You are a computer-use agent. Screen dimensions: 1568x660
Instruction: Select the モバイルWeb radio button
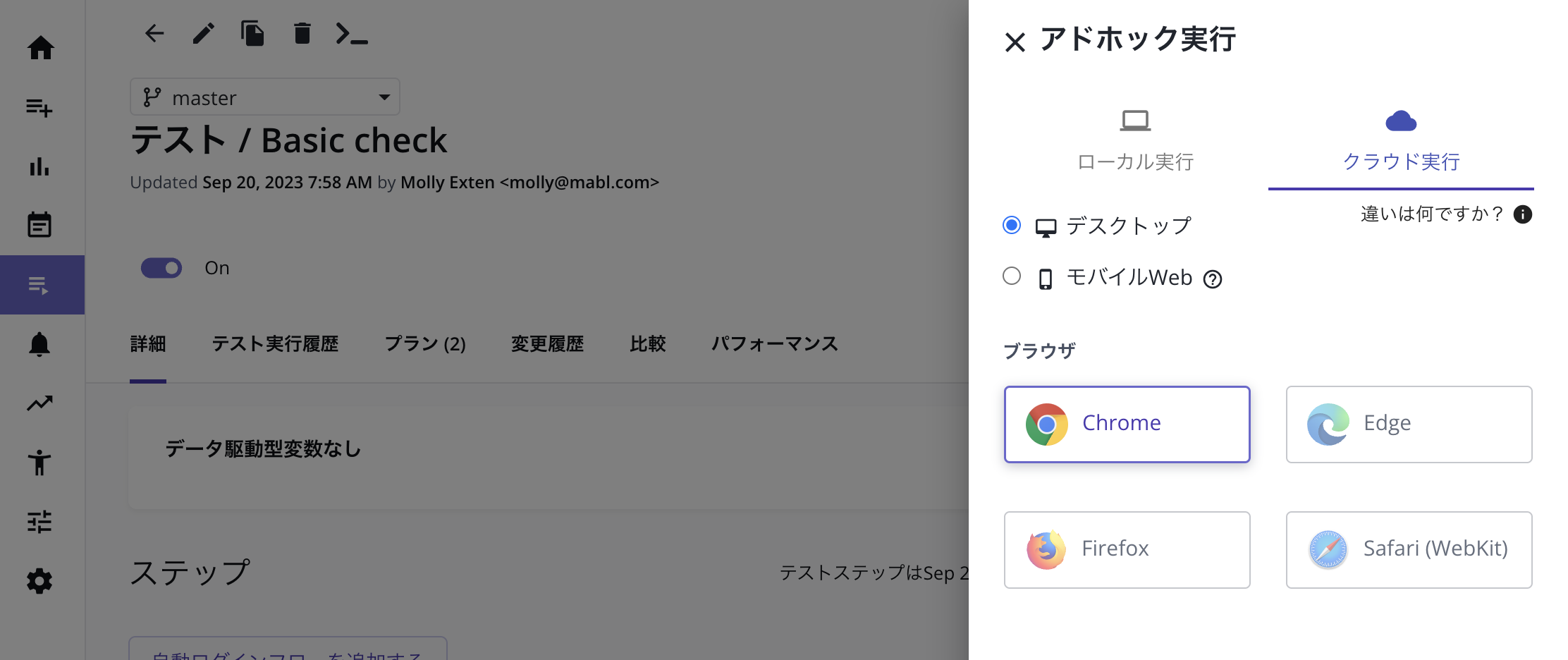(x=1012, y=276)
